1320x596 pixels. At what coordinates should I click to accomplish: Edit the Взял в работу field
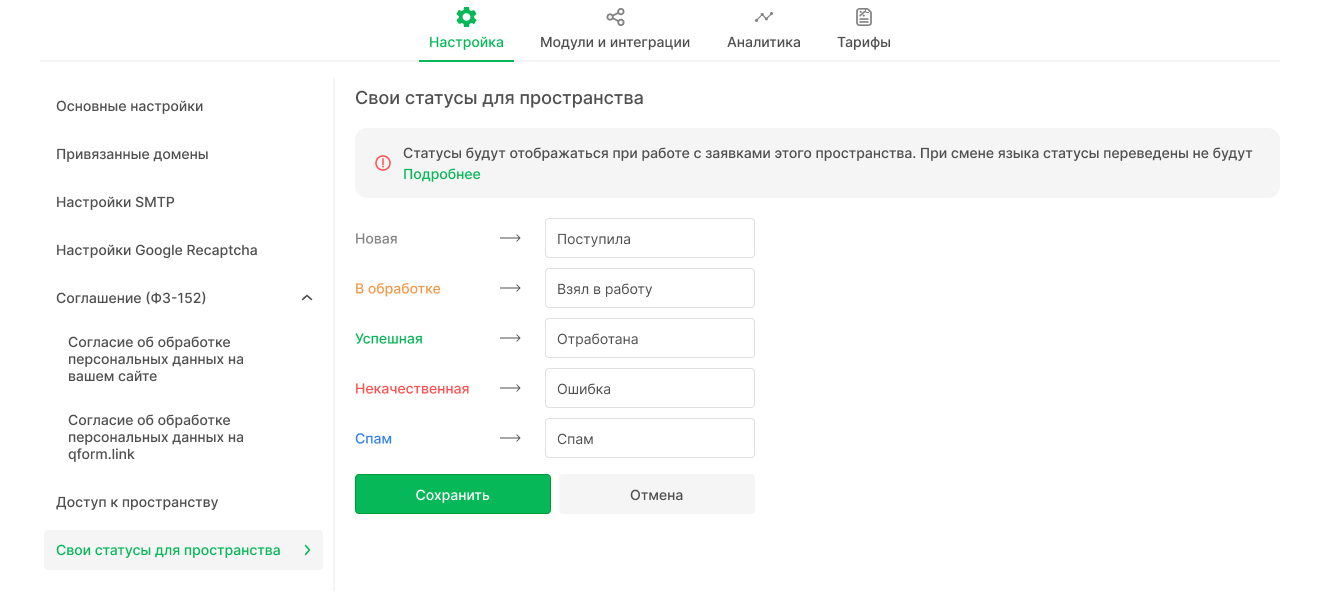[650, 288]
